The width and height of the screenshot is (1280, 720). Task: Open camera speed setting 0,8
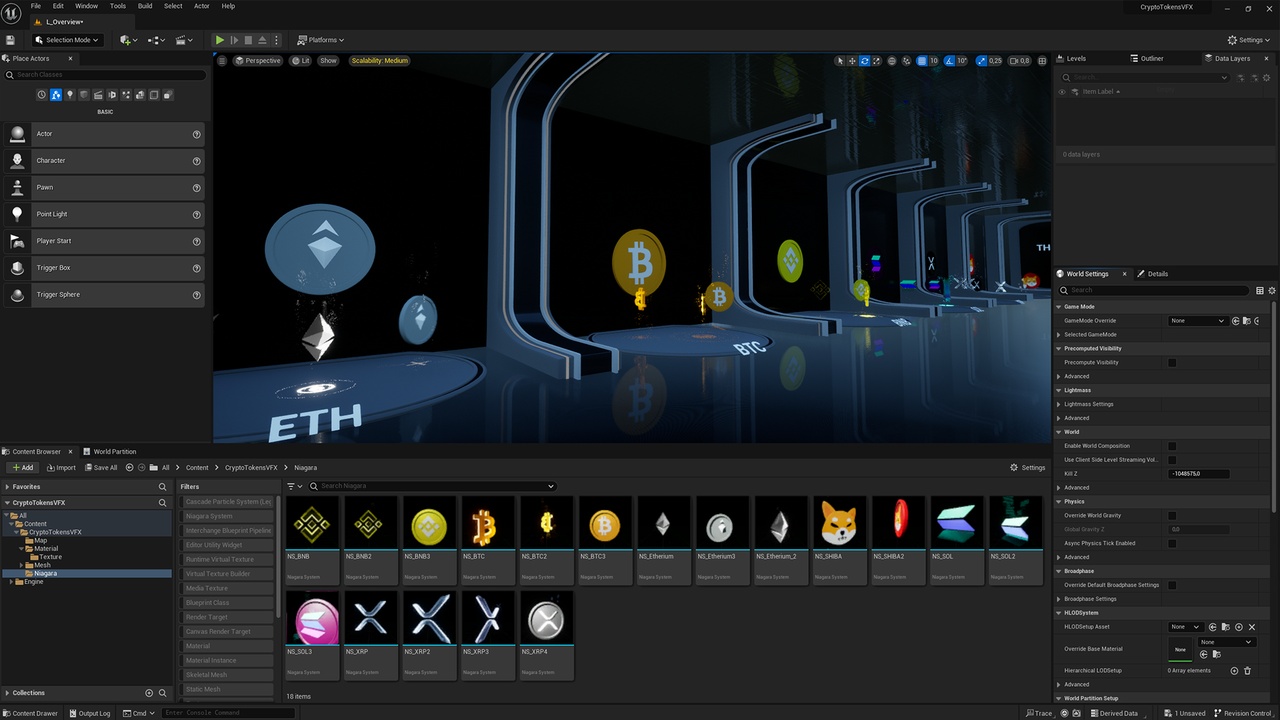1020,61
